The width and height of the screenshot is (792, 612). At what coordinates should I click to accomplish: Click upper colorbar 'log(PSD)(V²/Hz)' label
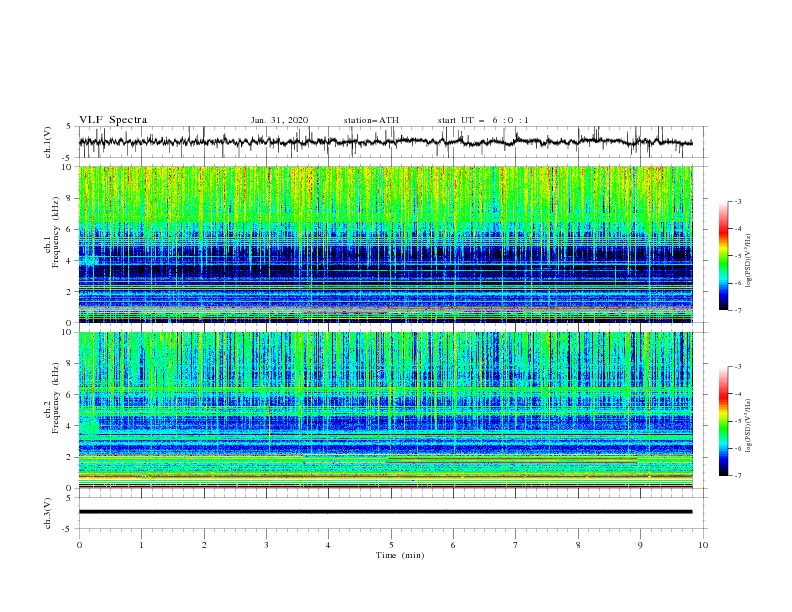pyautogui.click(x=749, y=261)
